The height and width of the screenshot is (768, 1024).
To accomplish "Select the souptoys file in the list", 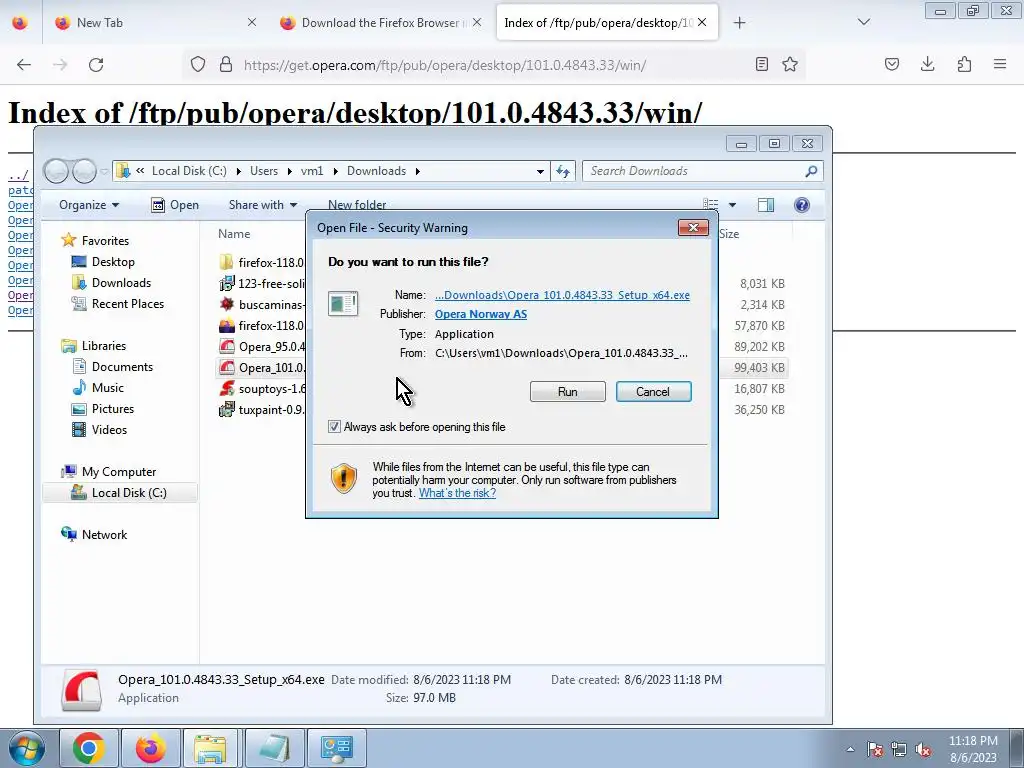I will (x=263, y=389).
